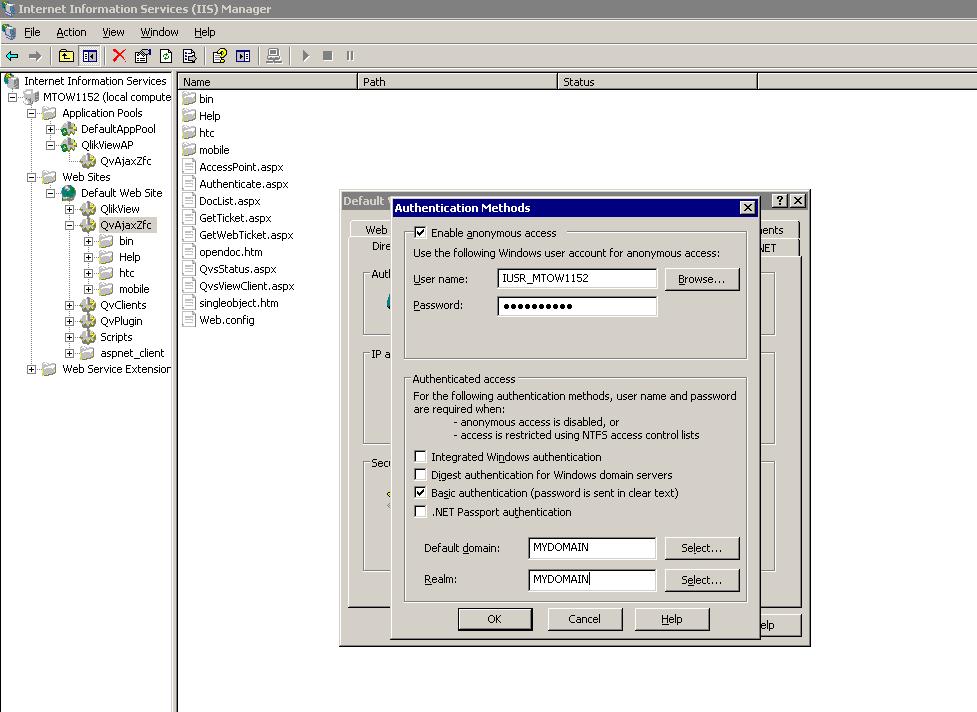The image size is (977, 712).
Task: Enable Integrated Windows authentication checkbox
Action: coord(420,457)
